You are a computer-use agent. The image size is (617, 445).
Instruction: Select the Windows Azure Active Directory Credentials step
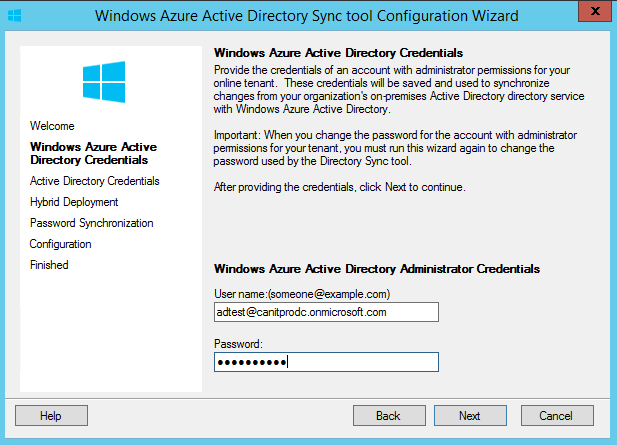93,153
